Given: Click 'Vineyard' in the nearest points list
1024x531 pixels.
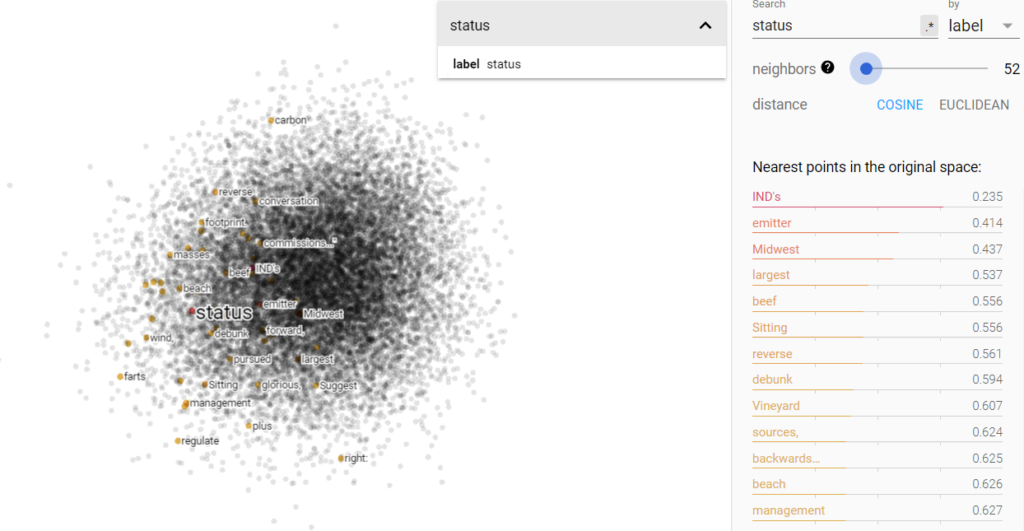Looking at the screenshot, I should pos(776,406).
